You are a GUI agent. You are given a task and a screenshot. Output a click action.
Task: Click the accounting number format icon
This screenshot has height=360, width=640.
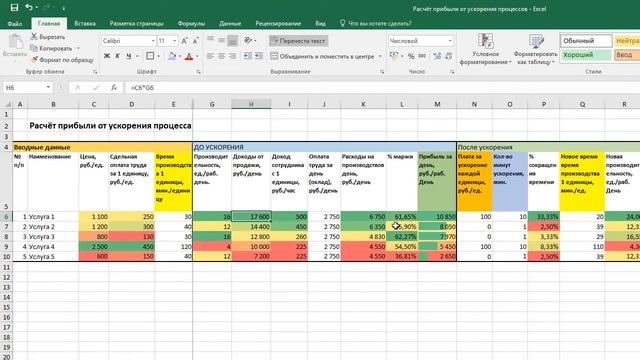[x=394, y=56]
